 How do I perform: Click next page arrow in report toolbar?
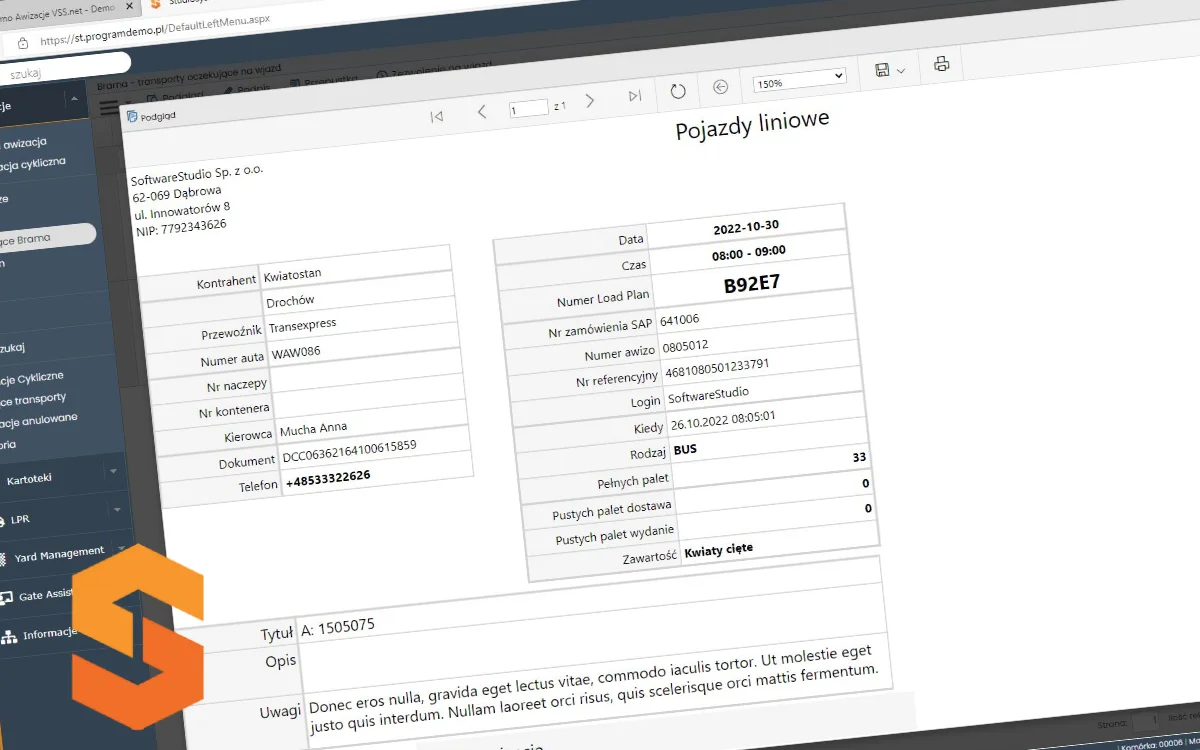coord(590,100)
